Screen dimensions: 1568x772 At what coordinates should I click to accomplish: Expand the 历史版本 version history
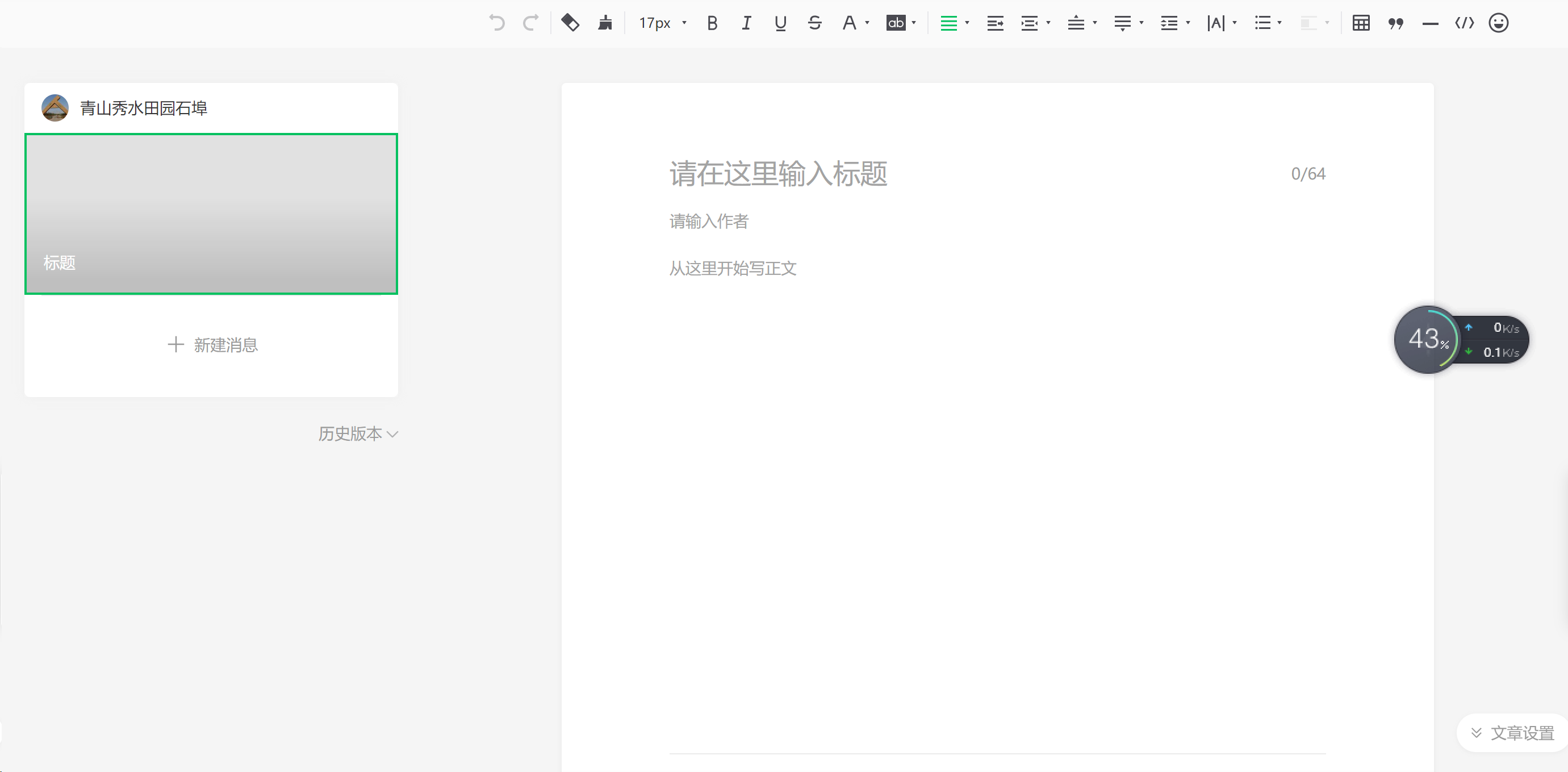coord(358,433)
